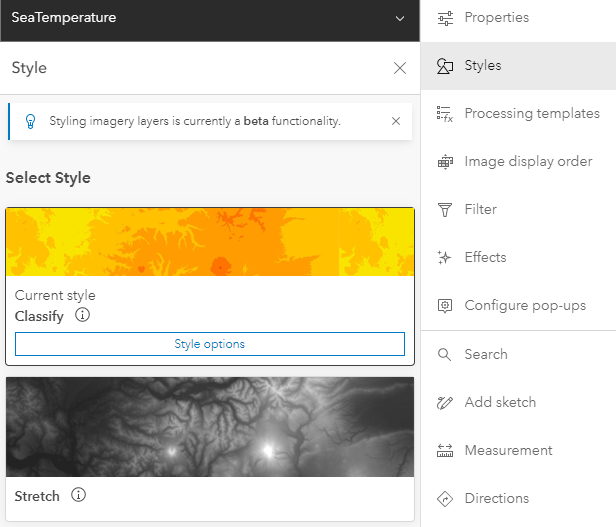Click the Image display order icon
This screenshot has width=616, height=527.
click(x=446, y=162)
